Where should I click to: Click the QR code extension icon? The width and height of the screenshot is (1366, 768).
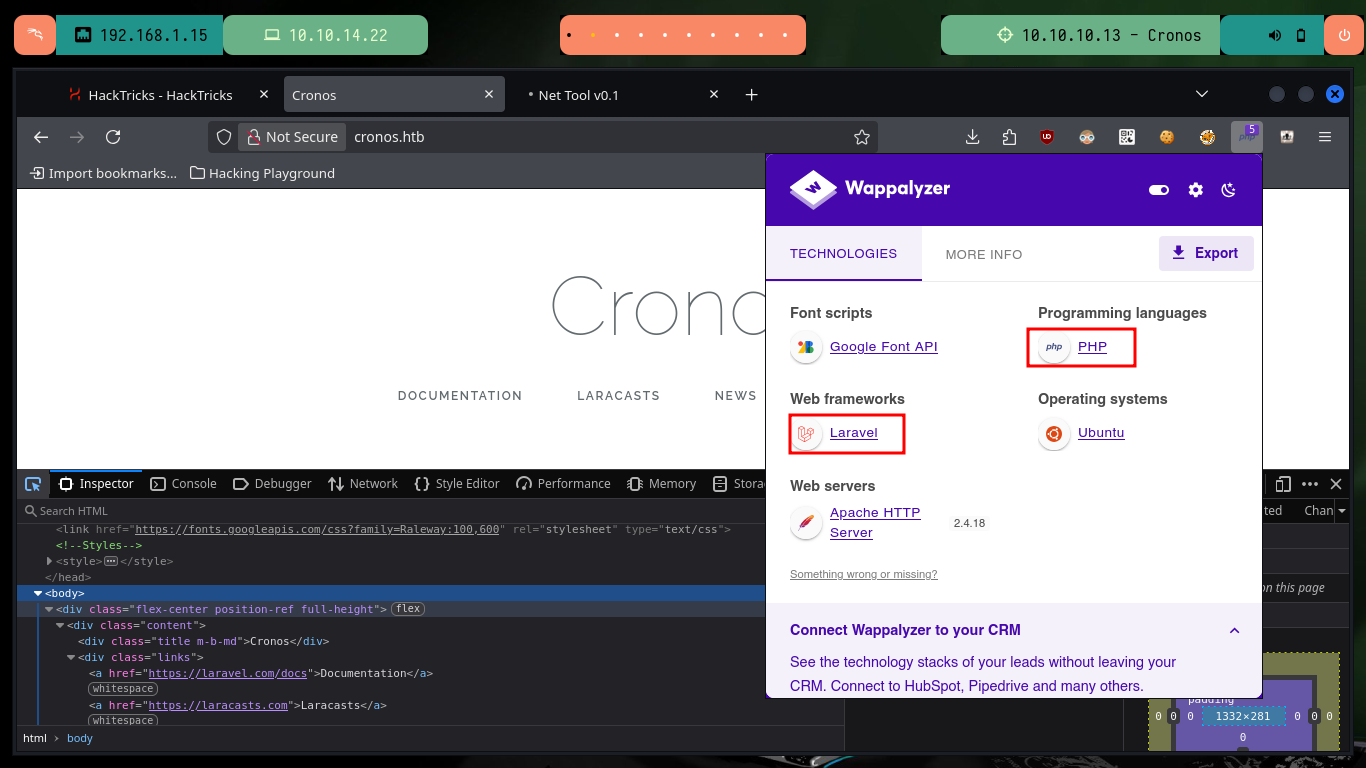click(x=1127, y=137)
